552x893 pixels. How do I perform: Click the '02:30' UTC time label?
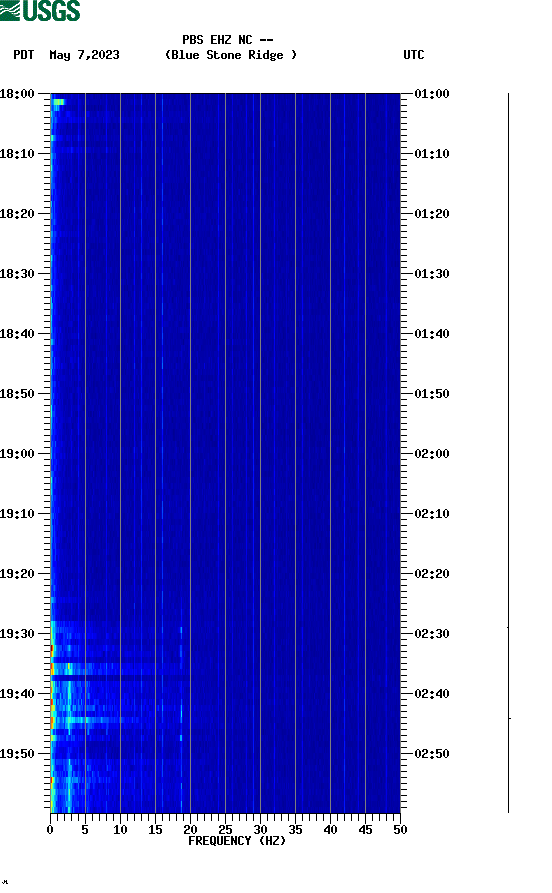point(432,634)
